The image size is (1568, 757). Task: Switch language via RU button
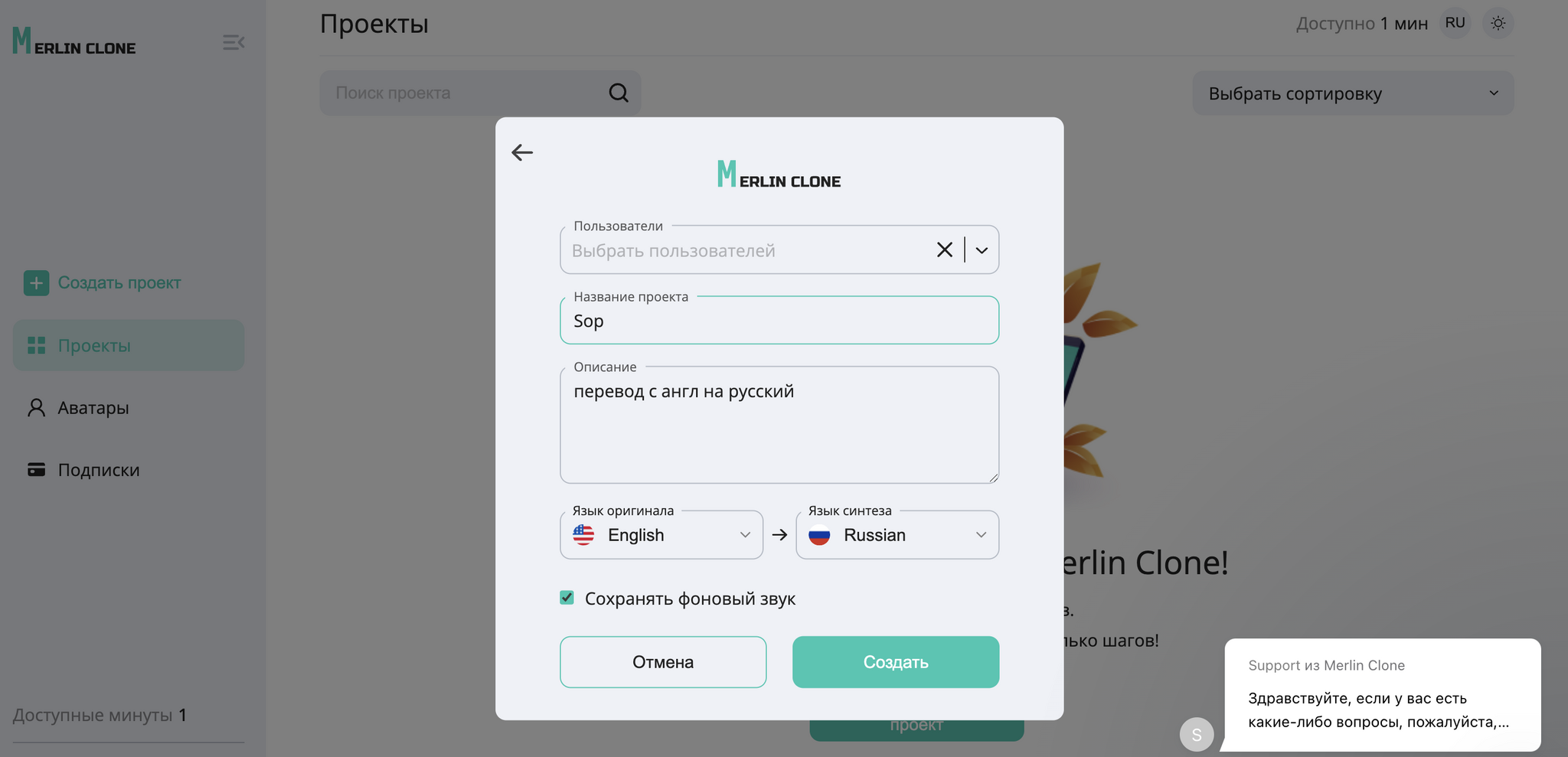(x=1455, y=23)
